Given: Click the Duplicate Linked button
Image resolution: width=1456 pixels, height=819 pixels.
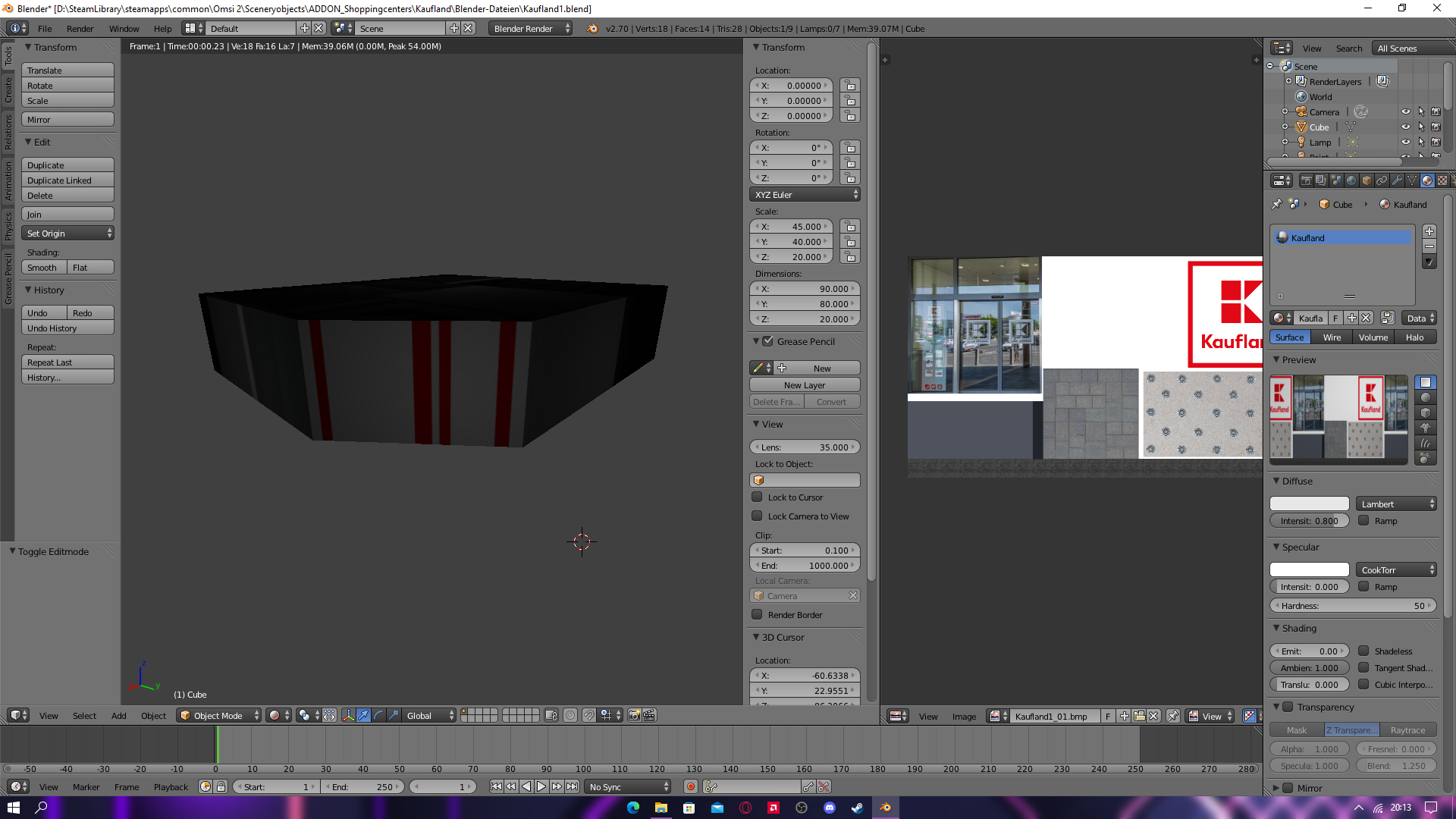Looking at the screenshot, I should click(67, 180).
